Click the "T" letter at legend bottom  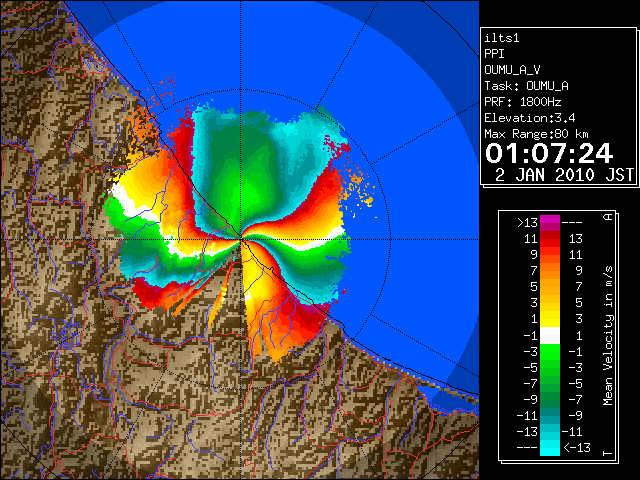point(609,453)
